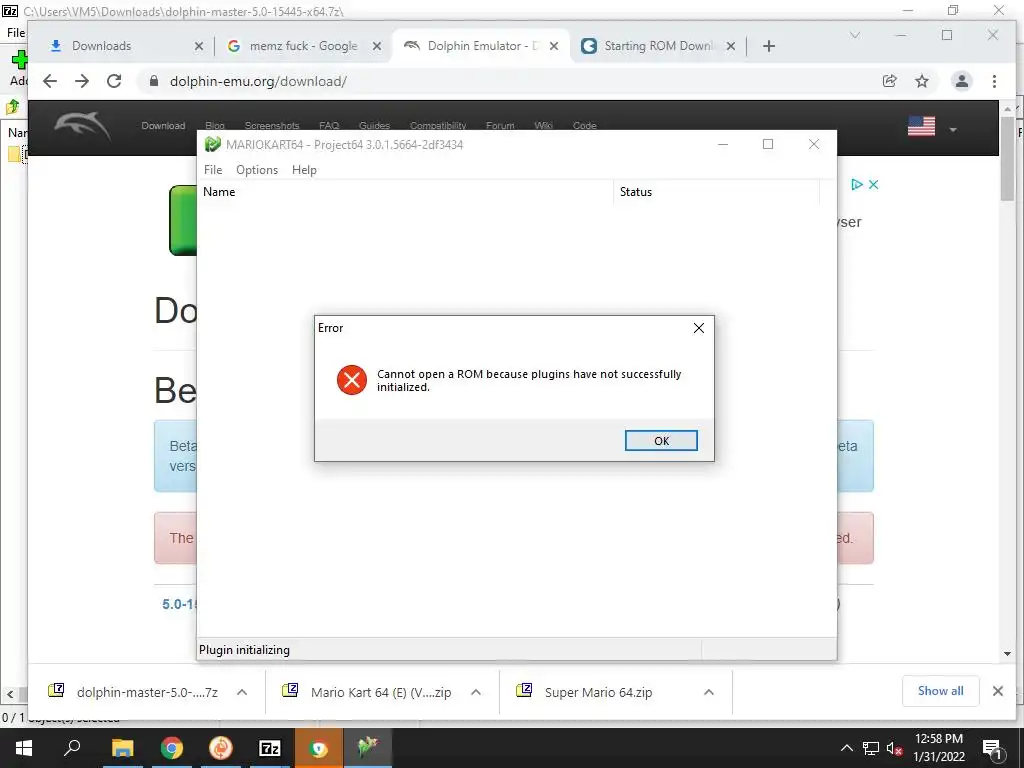Click the AdChoices triangle icon

(x=857, y=185)
